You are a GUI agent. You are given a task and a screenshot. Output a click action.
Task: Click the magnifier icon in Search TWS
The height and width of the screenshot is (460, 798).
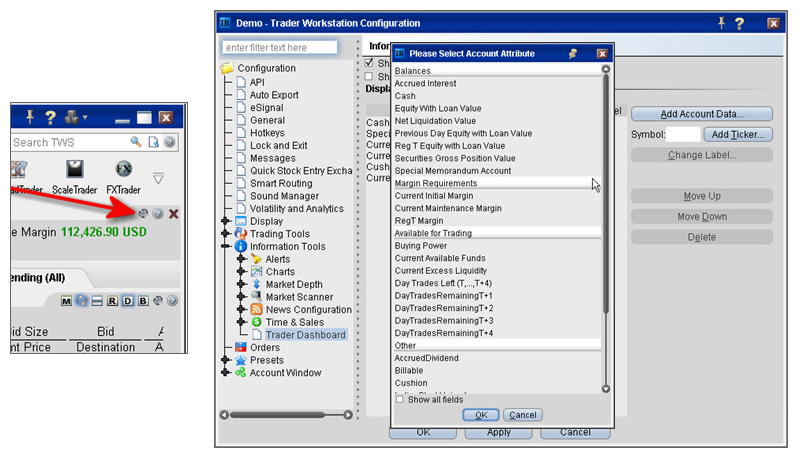click(136, 141)
